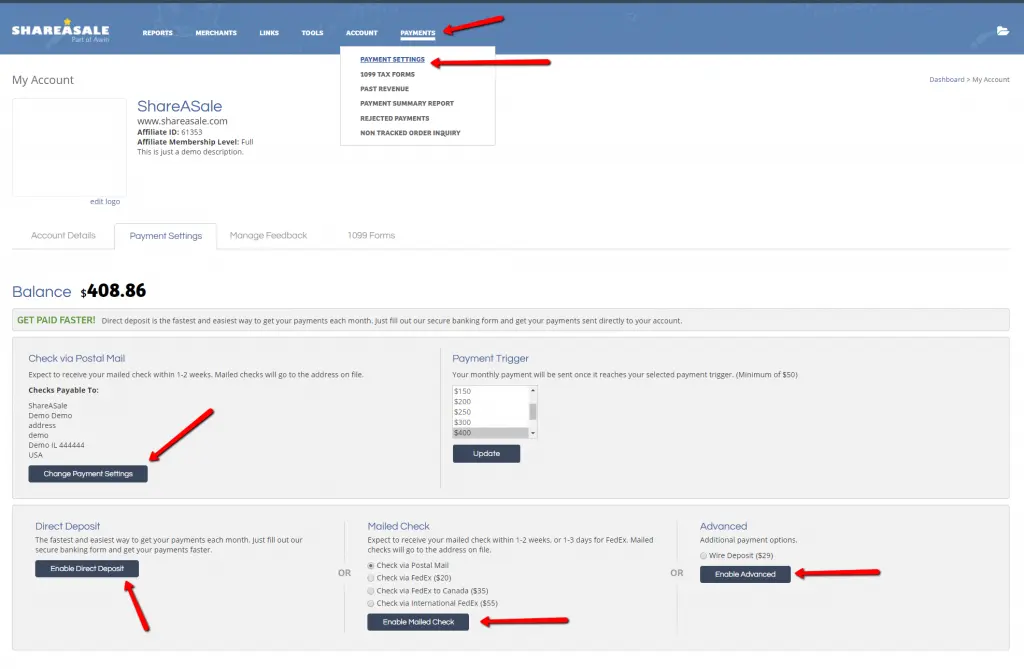This screenshot has height=669, width=1024.
Task: Select $250 in payment trigger list
Action: click(x=490, y=412)
